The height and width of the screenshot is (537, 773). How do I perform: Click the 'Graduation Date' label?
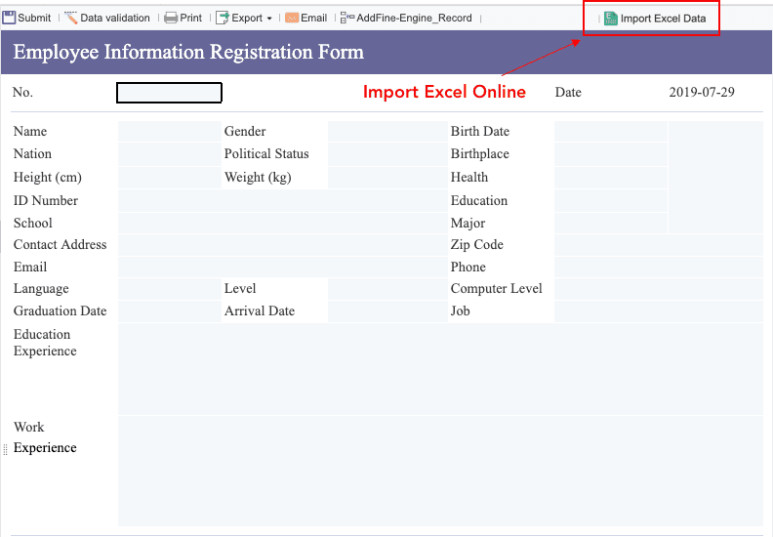tap(60, 311)
